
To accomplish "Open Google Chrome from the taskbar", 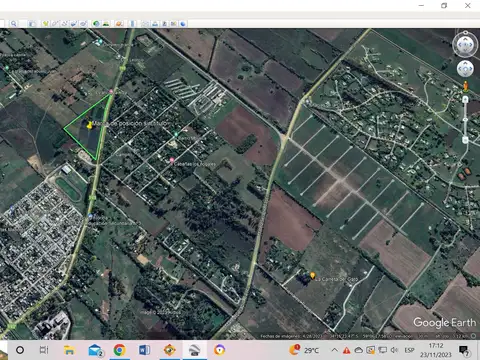I will [x=119, y=350].
